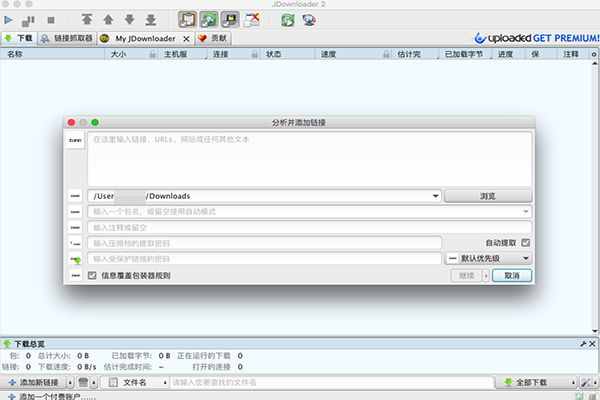600x400 pixels.
Task: Open the /Downloads save path dropdown
Action: pyautogui.click(x=436, y=196)
